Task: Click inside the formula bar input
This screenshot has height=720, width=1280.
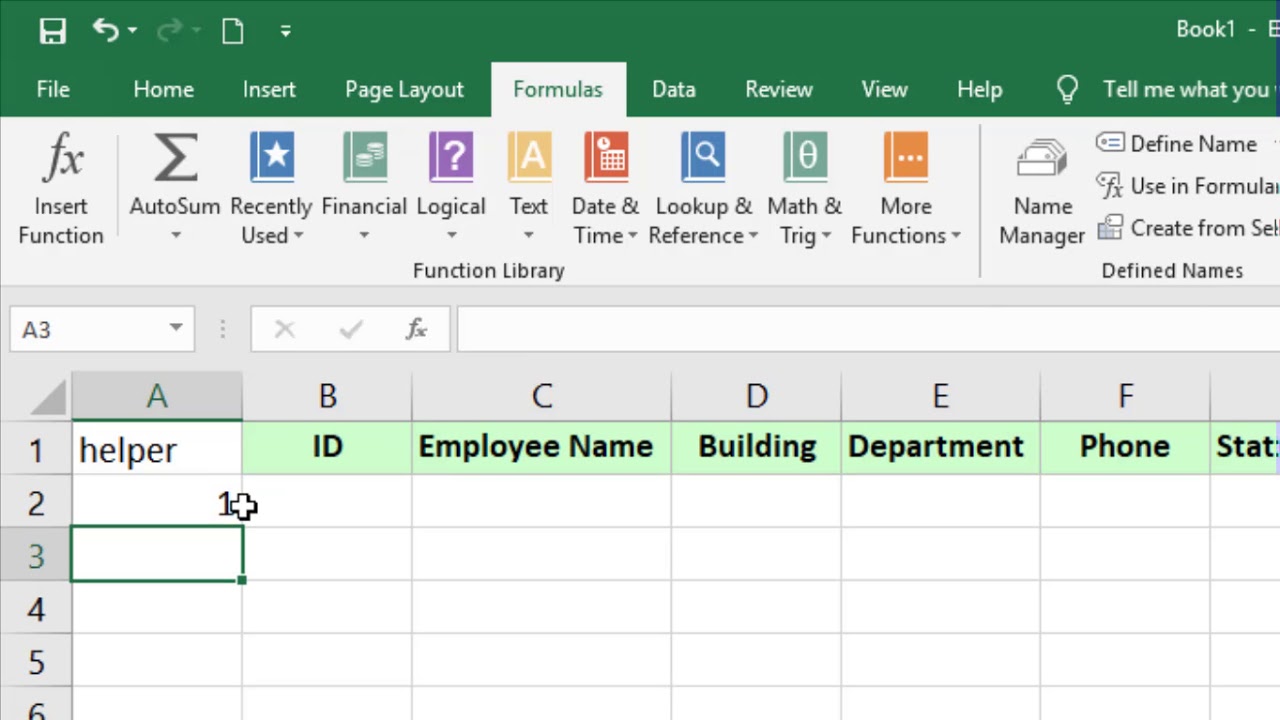Action: click(868, 329)
